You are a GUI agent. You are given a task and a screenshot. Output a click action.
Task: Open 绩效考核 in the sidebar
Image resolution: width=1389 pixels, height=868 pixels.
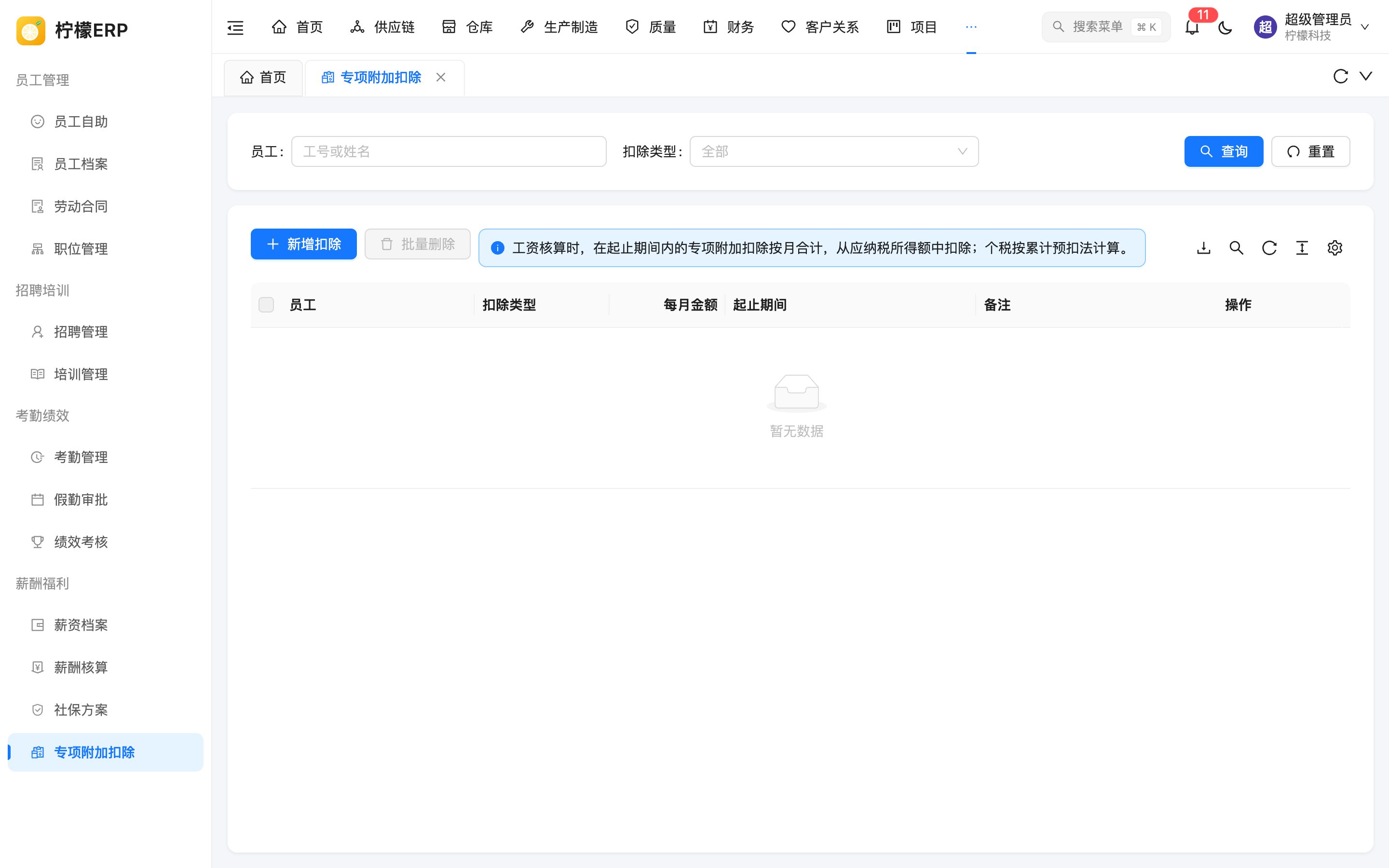[106, 542]
